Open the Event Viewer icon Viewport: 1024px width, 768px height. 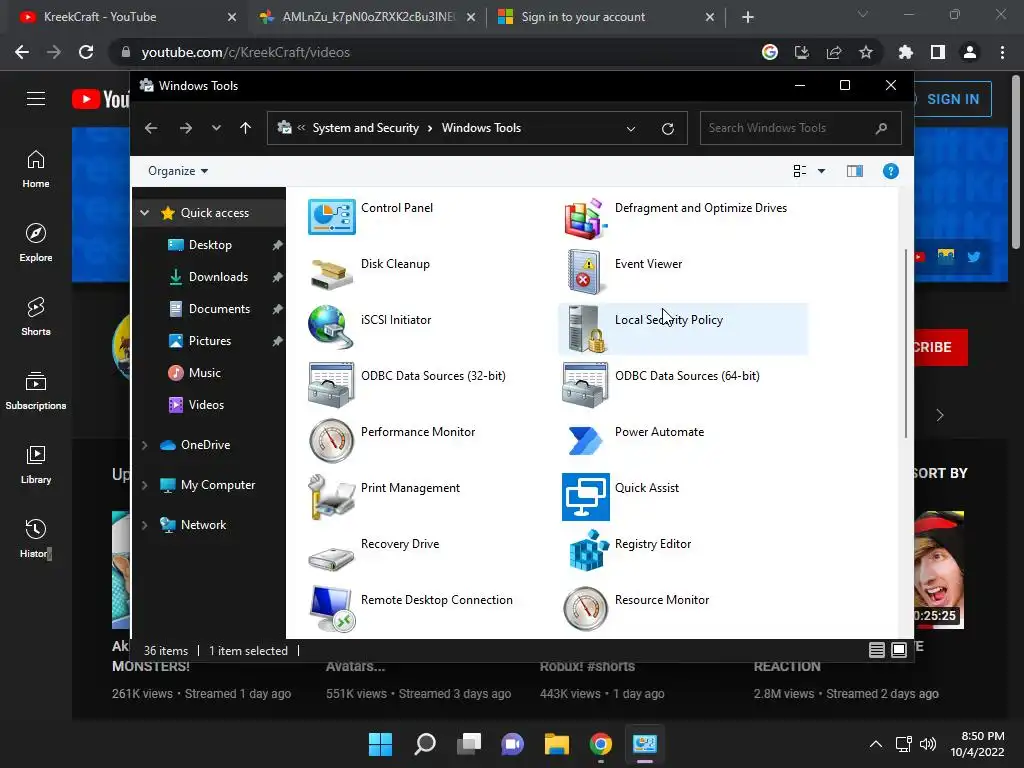point(585,272)
